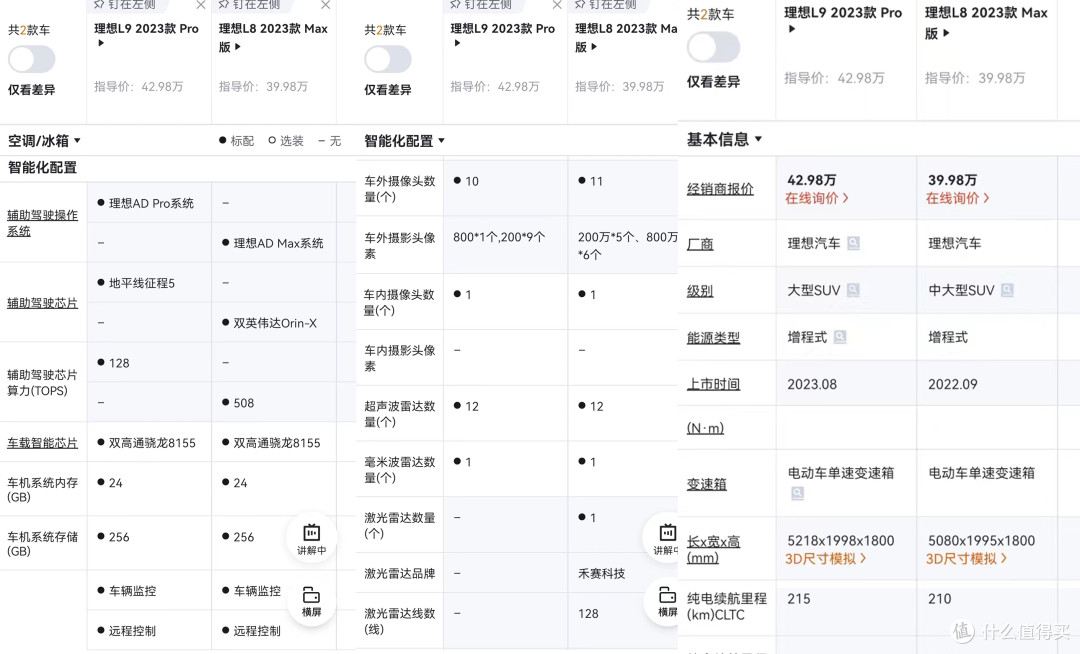Open 理想L8 2023款 Max版 selector in left screenshot
Image resolution: width=1080 pixels, height=654 pixels.
(273, 37)
